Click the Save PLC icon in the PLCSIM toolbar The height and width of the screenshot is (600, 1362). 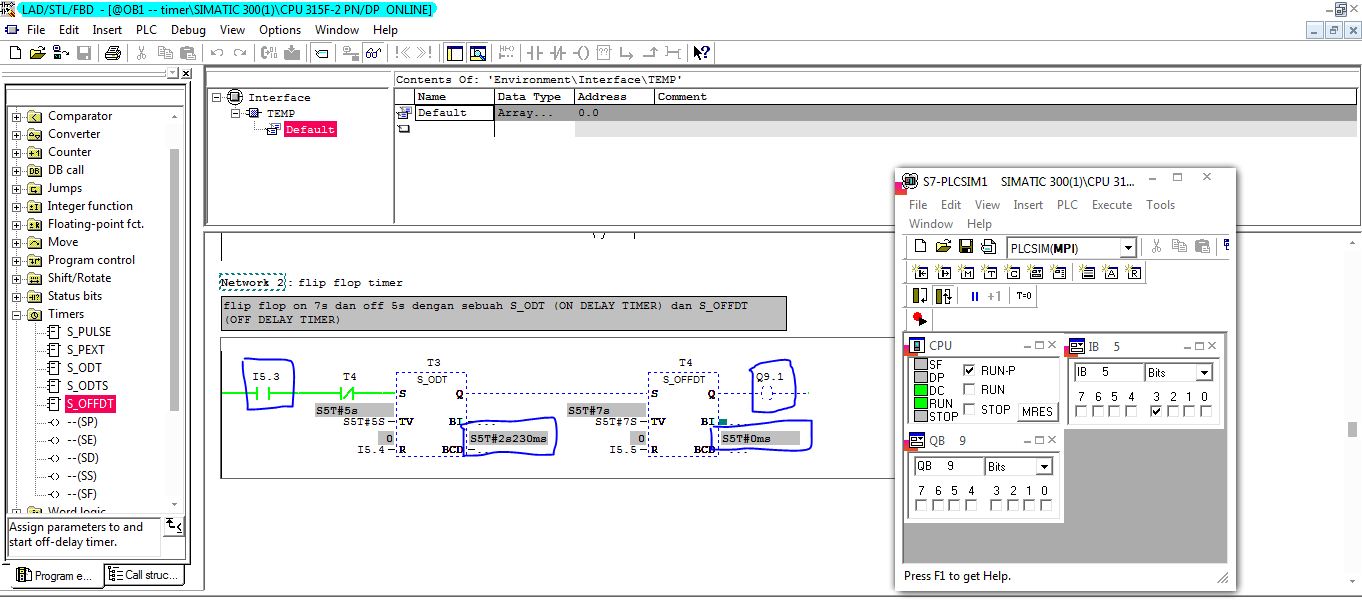966,247
